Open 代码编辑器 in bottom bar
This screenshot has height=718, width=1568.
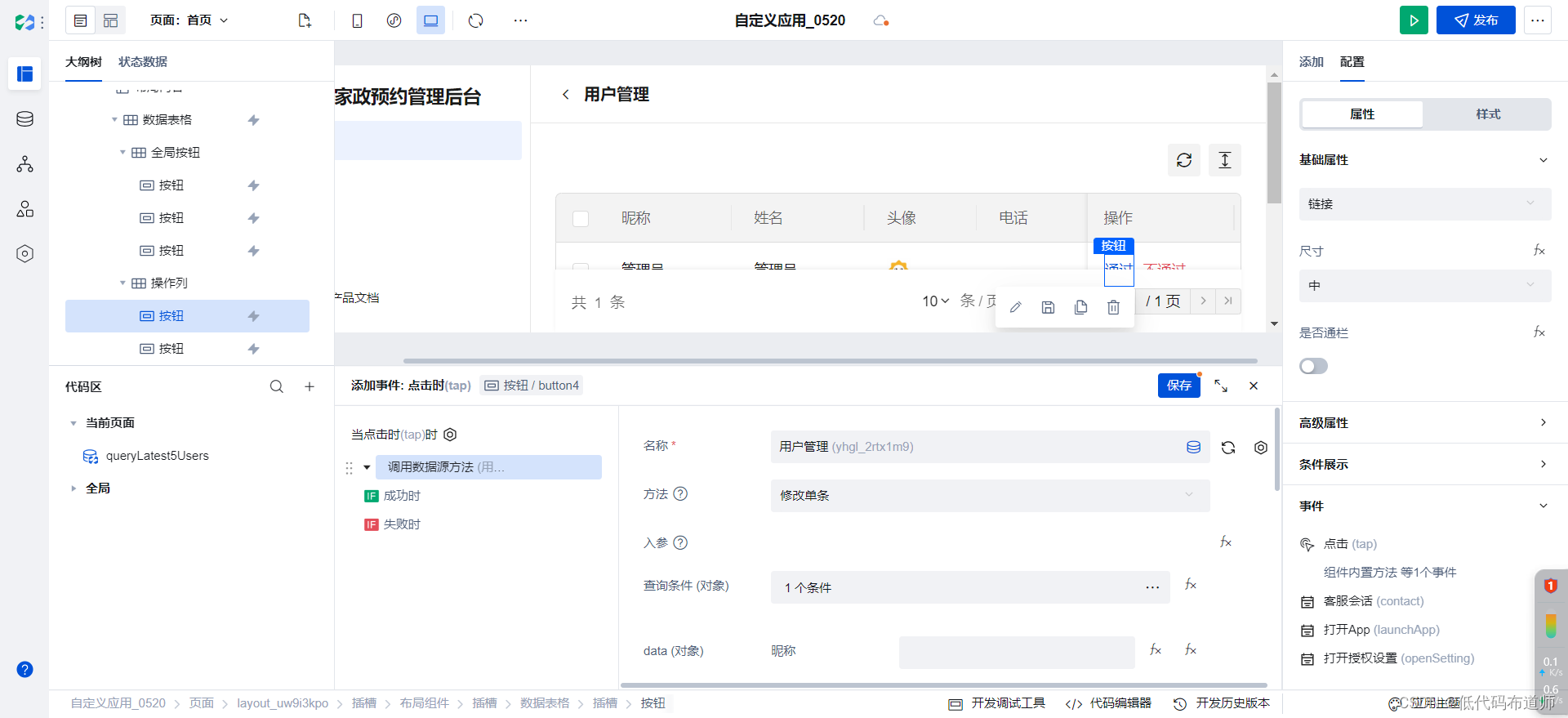(1109, 703)
